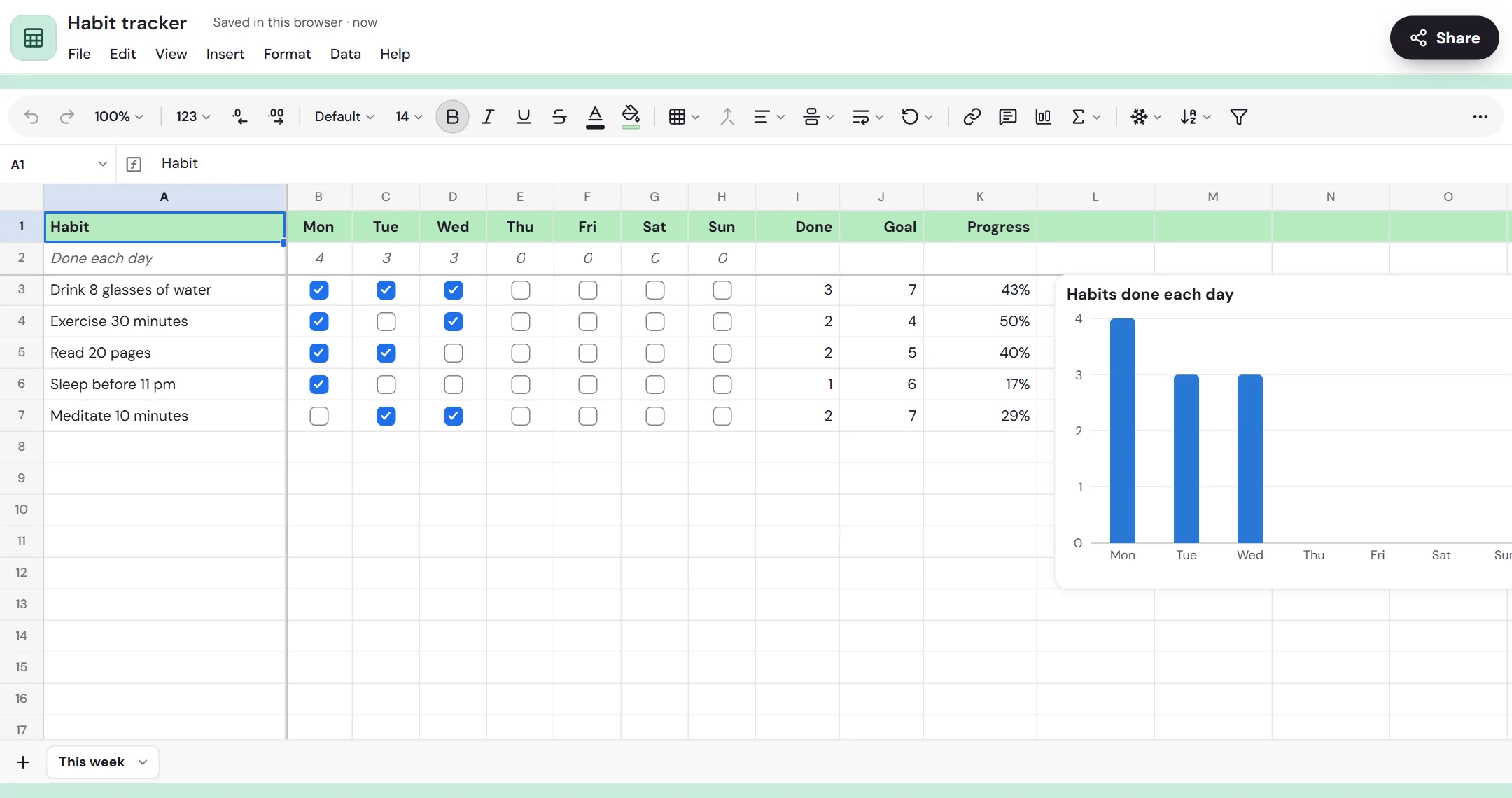Open the borders dropdown
Viewport: 1512px width, 798px height.
click(684, 117)
